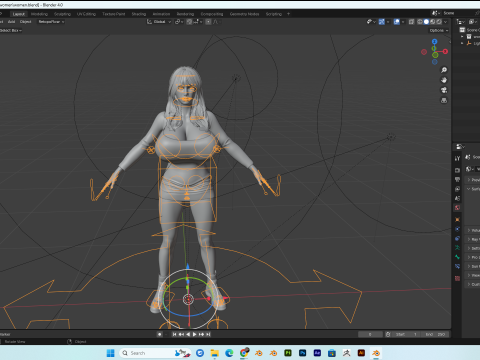Open Photoshop from the taskbar

(302, 353)
